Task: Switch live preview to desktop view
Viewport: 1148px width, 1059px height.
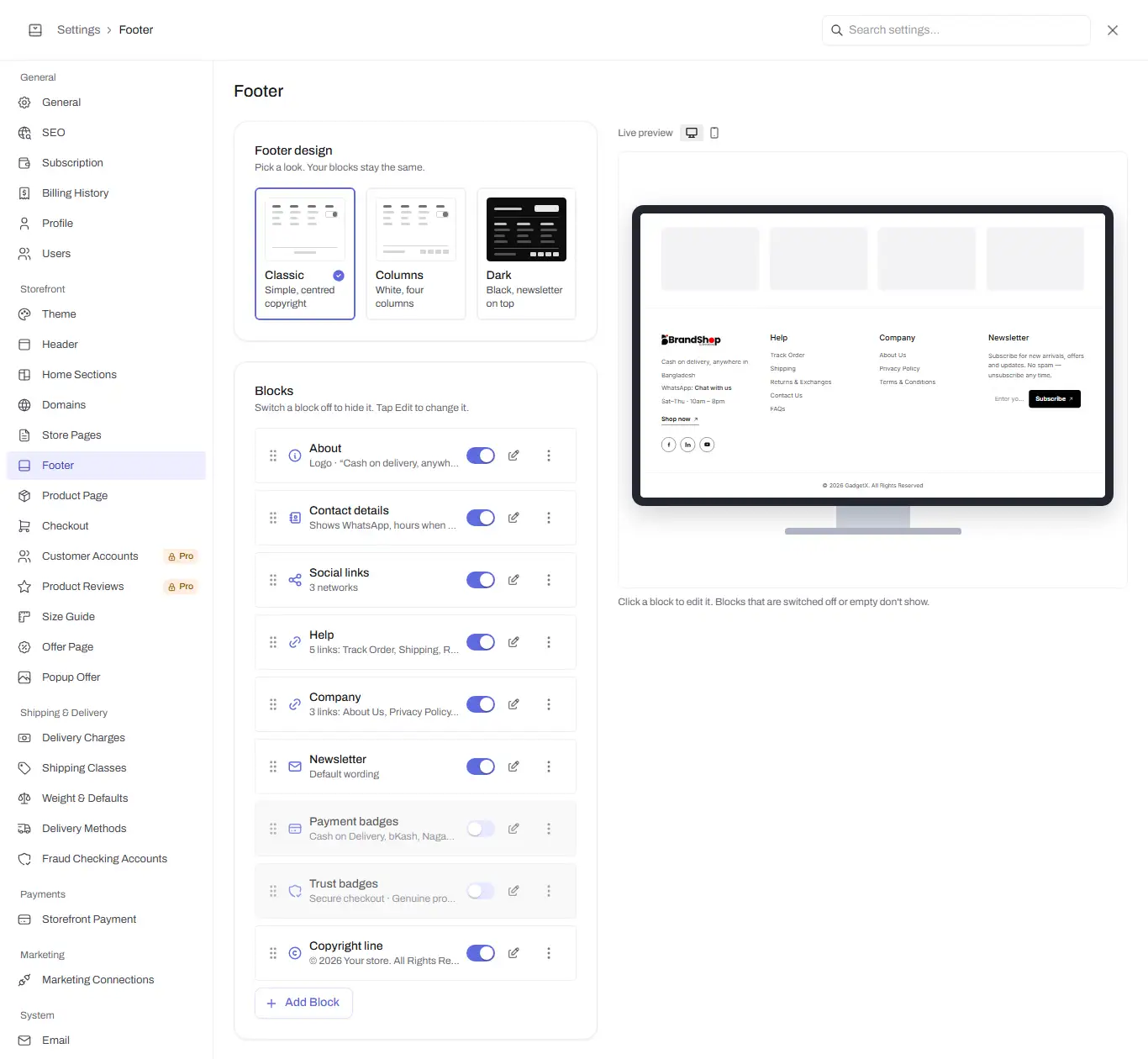Action: pyautogui.click(x=692, y=133)
